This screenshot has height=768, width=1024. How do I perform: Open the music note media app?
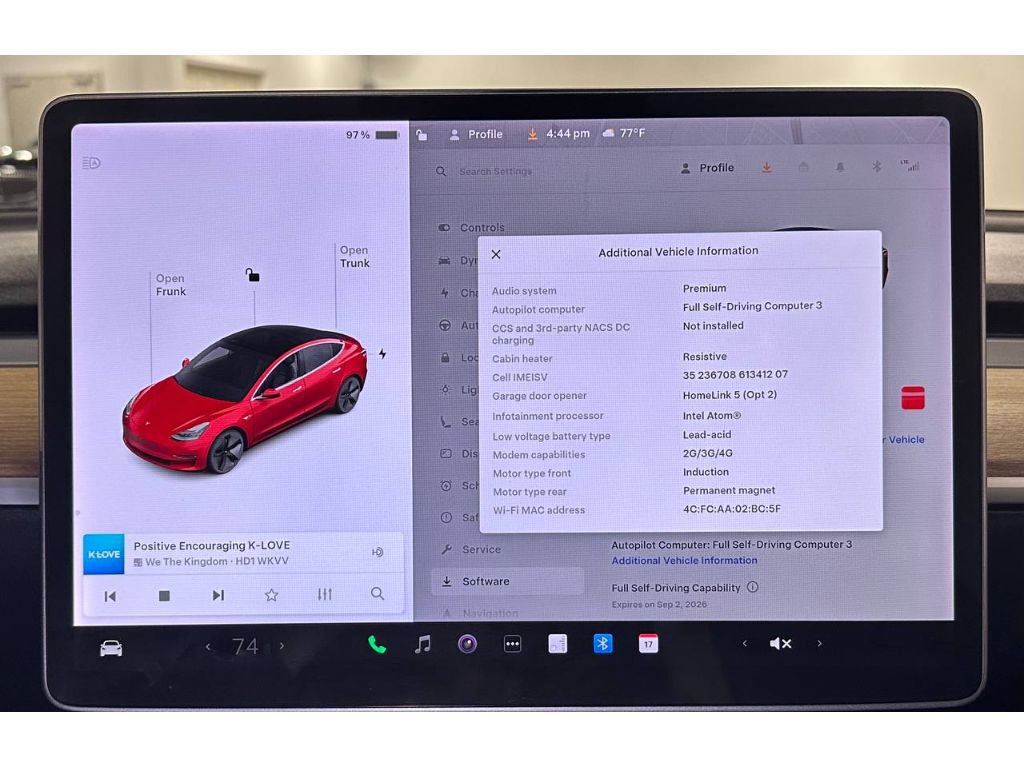pos(423,645)
